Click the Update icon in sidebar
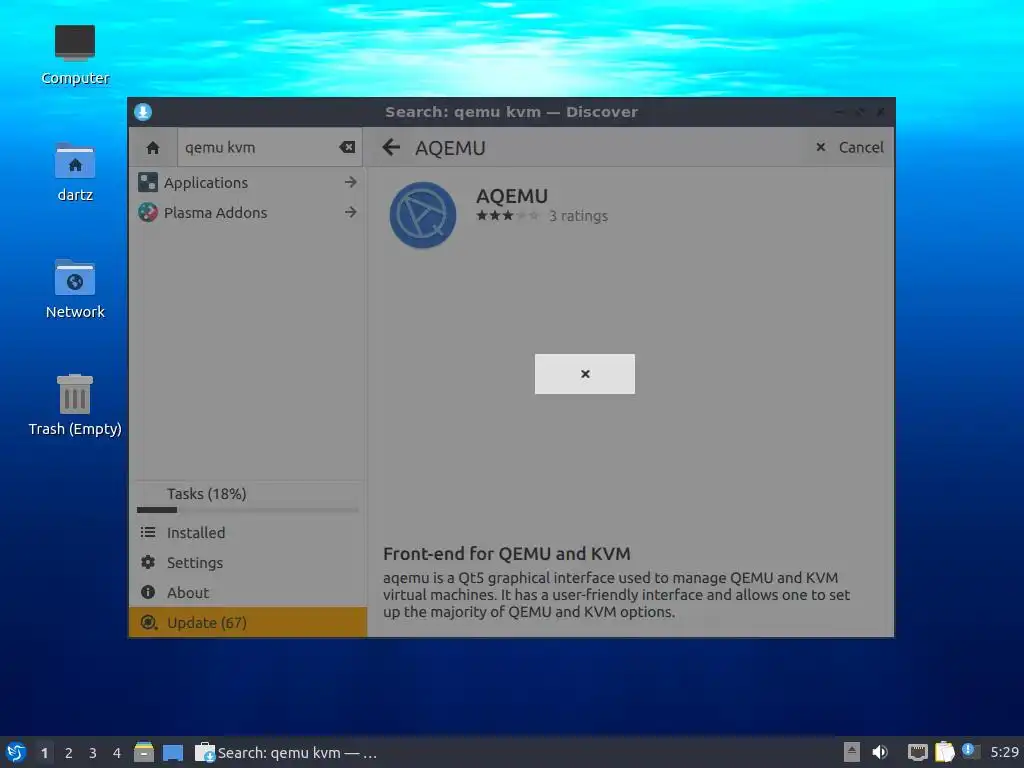The image size is (1024, 768). 149,623
